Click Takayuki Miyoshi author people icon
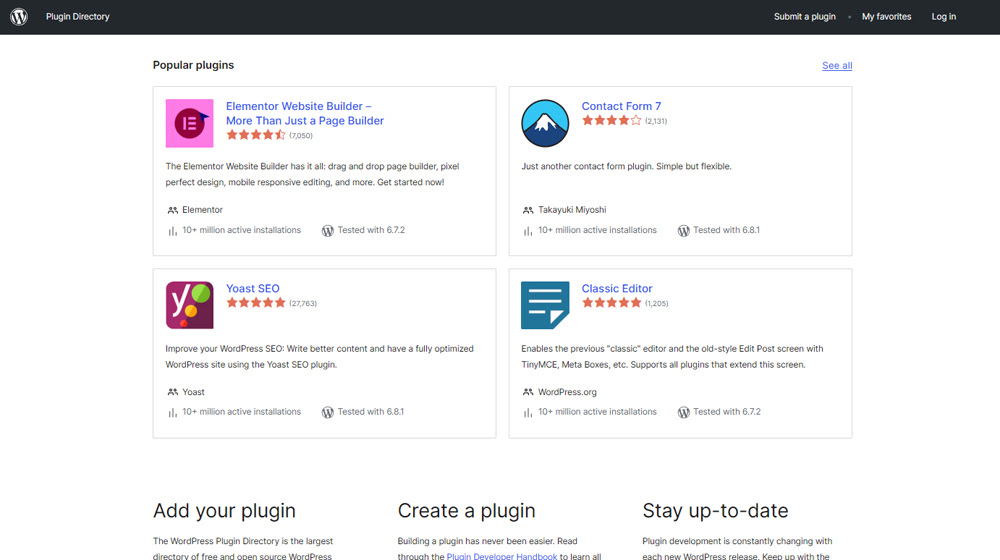Screen dimensions: 1000x560 (528, 210)
